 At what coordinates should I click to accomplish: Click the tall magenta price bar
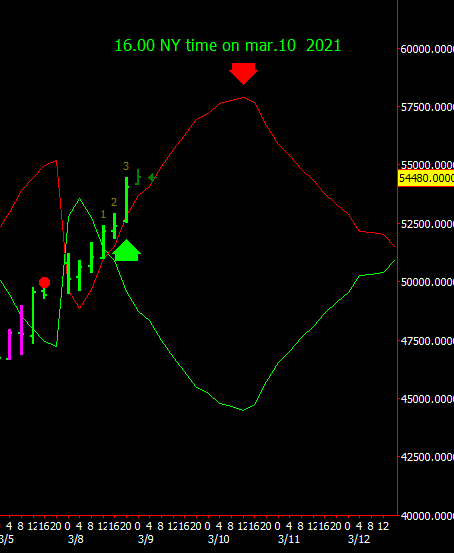pyautogui.click(x=22, y=330)
